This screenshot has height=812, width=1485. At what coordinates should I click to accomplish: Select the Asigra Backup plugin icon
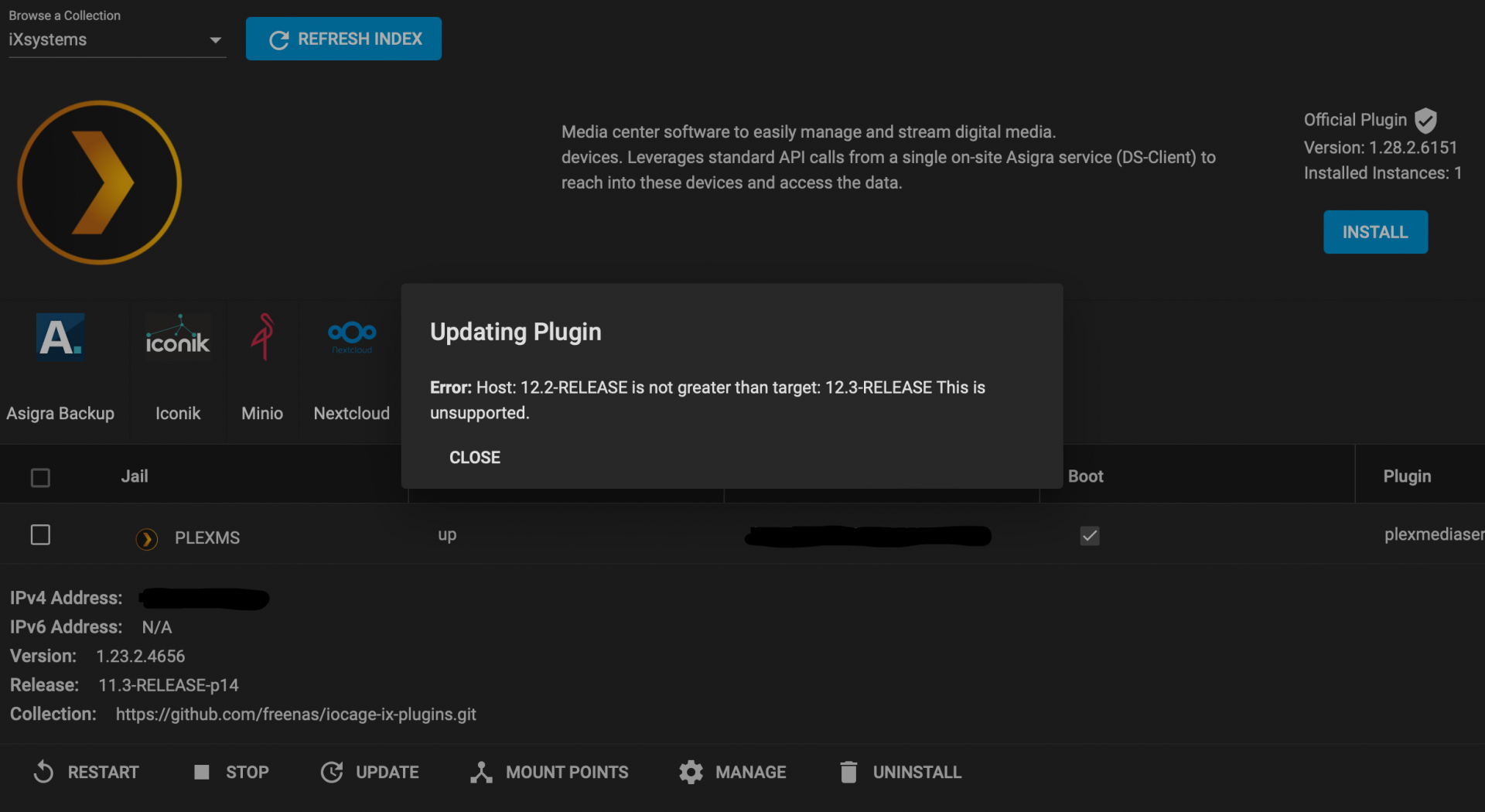coord(60,338)
